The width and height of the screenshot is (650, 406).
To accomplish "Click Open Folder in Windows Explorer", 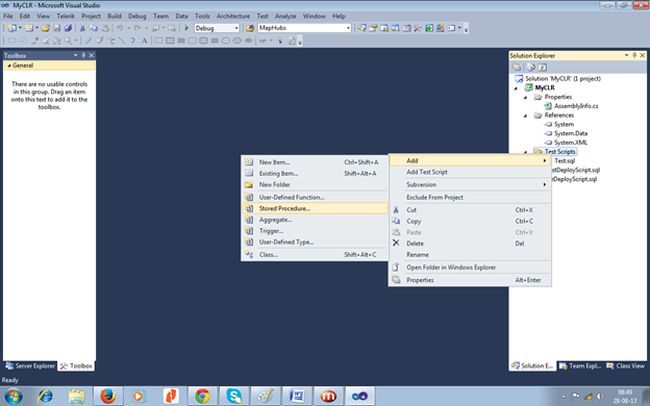I will pos(470,267).
